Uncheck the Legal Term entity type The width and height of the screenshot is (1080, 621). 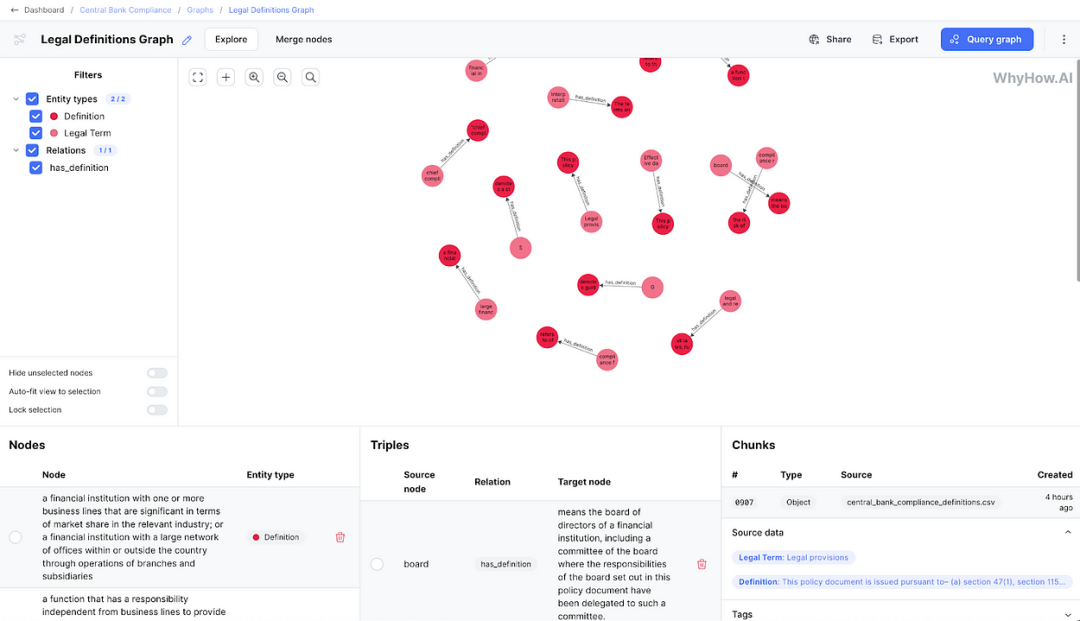click(36, 133)
